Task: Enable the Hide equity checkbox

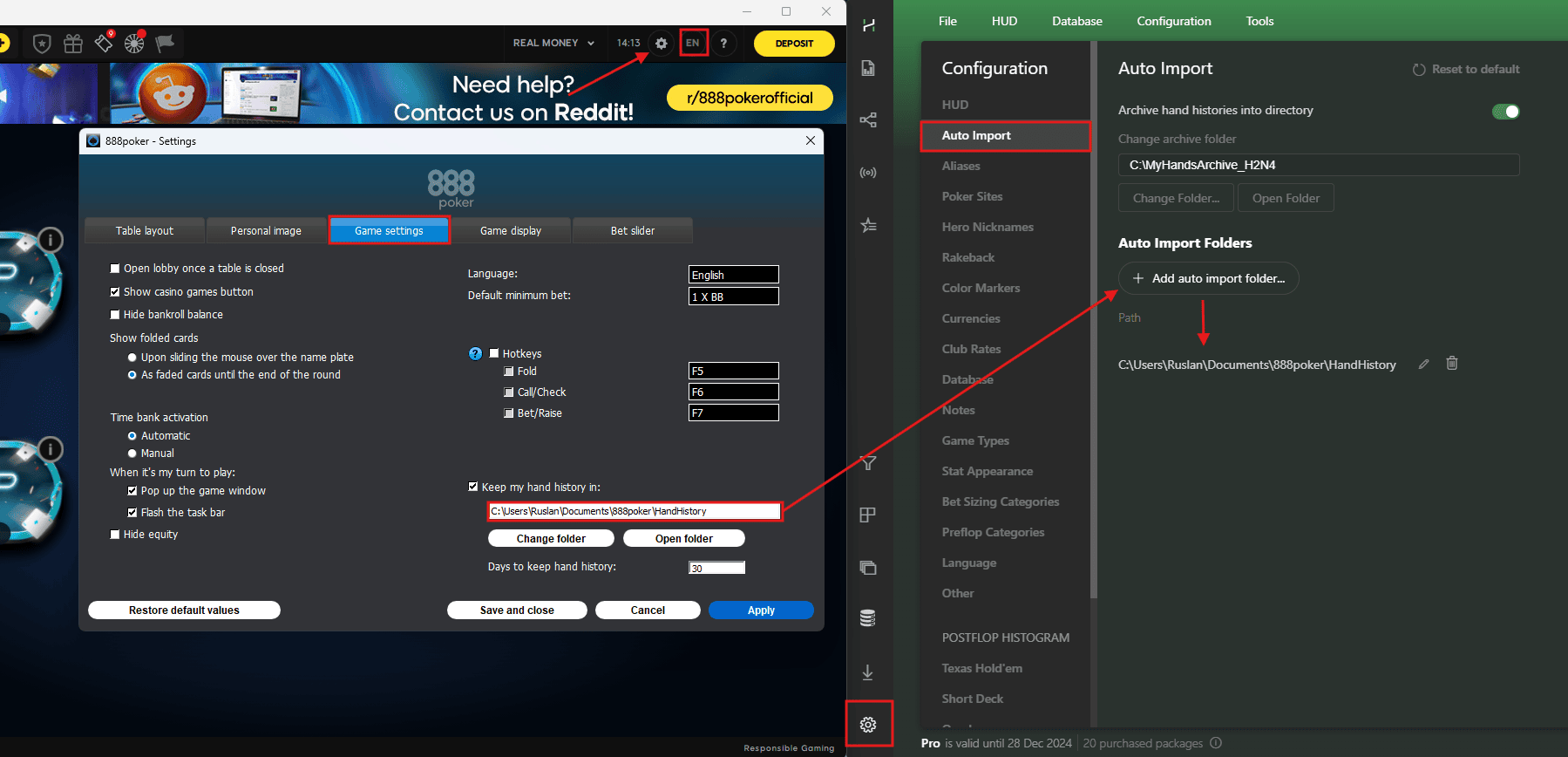Action: click(x=114, y=535)
